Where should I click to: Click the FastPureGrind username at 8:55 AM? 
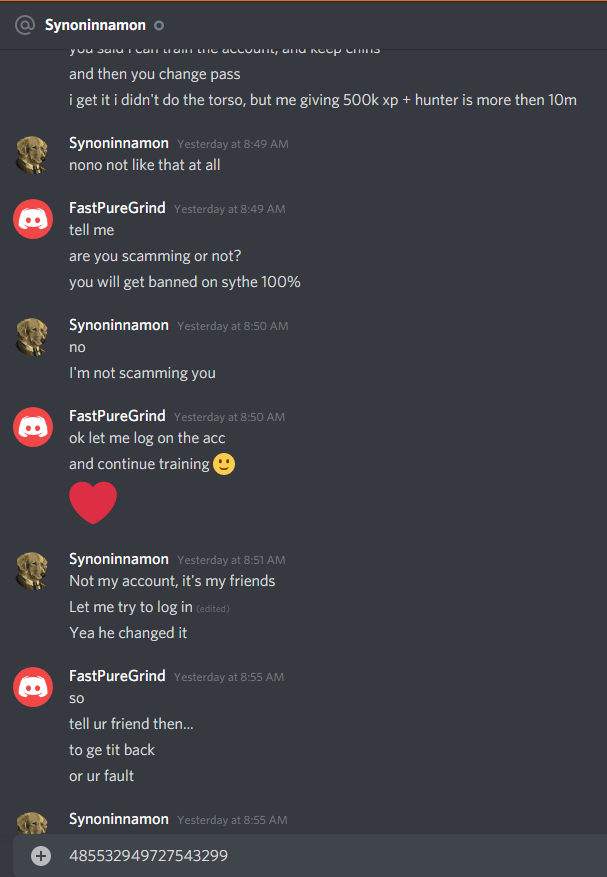tap(117, 676)
